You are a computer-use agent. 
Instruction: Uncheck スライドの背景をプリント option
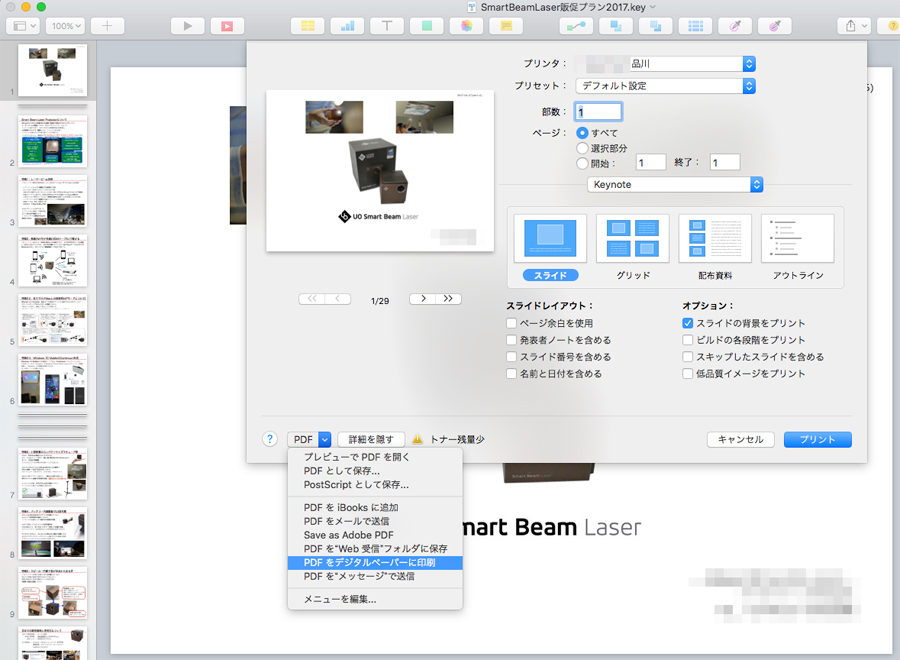688,324
